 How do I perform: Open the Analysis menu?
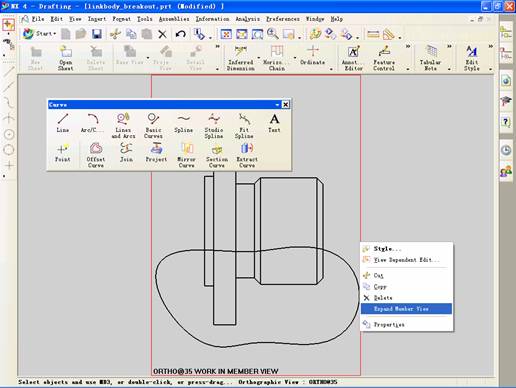[247, 19]
